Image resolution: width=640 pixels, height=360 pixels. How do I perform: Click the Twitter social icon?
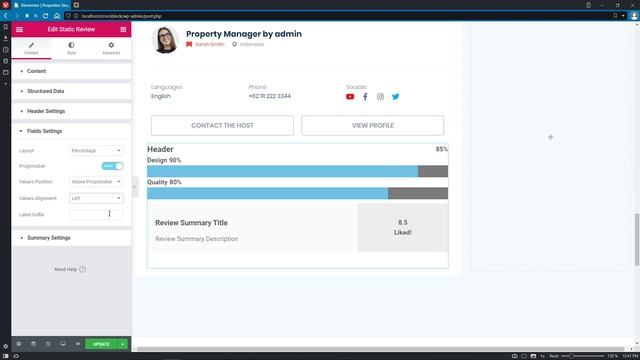(x=396, y=97)
